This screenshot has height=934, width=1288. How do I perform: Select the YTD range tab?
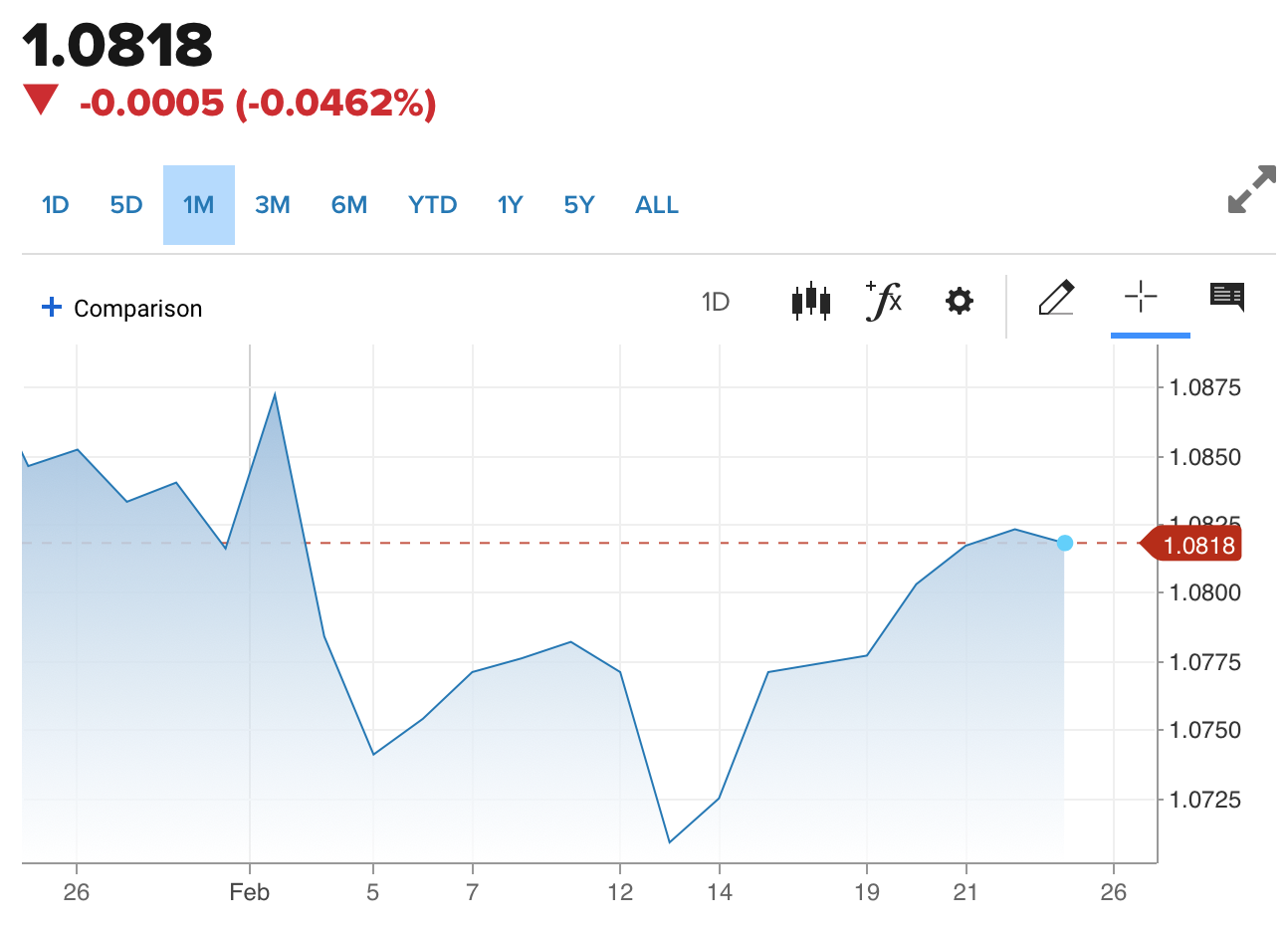pyautogui.click(x=433, y=205)
